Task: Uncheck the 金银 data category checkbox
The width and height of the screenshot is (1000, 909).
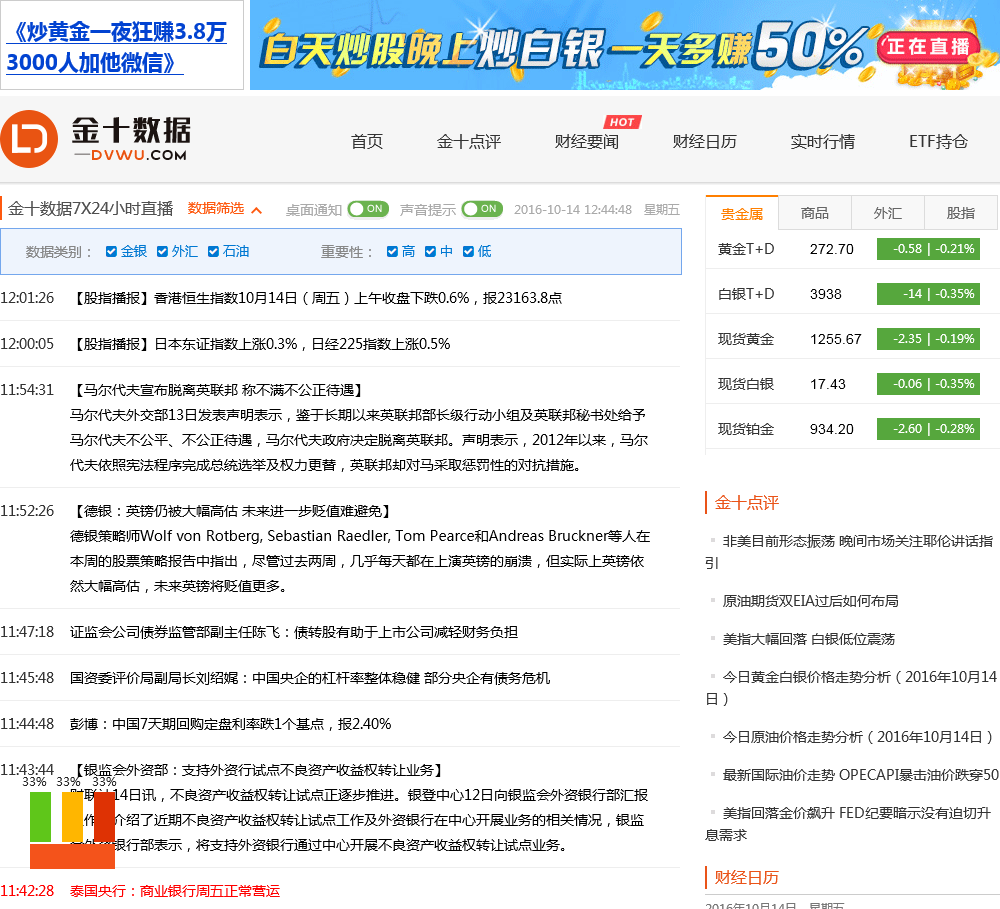Action: pyautogui.click(x=112, y=252)
